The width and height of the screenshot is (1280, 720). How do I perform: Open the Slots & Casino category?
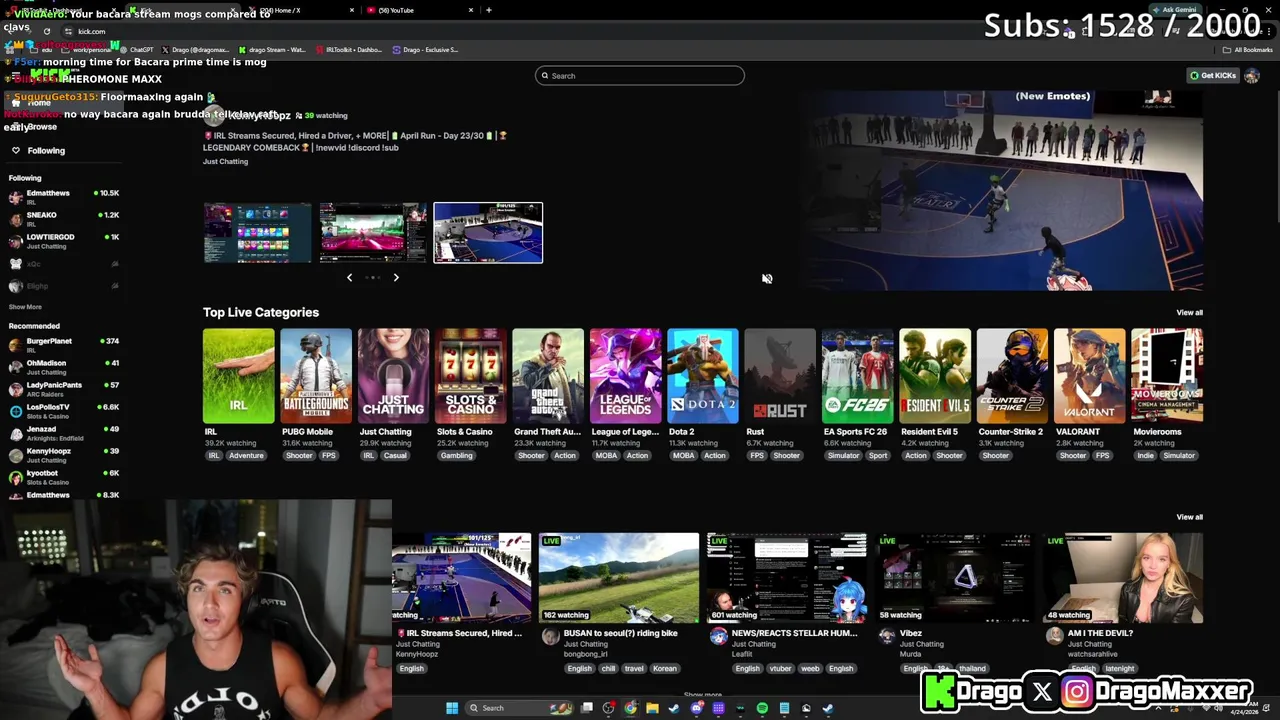click(x=471, y=376)
